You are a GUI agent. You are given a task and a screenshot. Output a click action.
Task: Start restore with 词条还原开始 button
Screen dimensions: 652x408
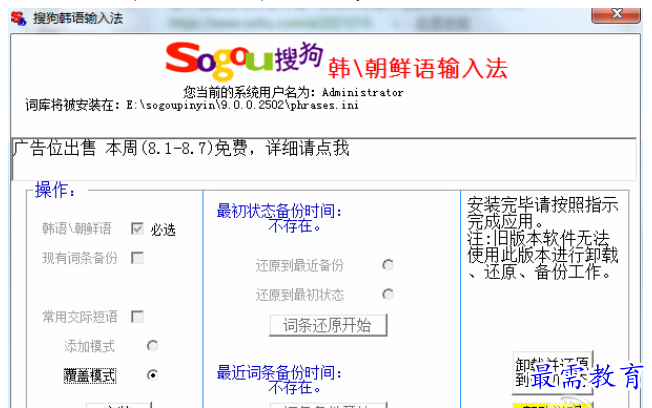(328, 325)
